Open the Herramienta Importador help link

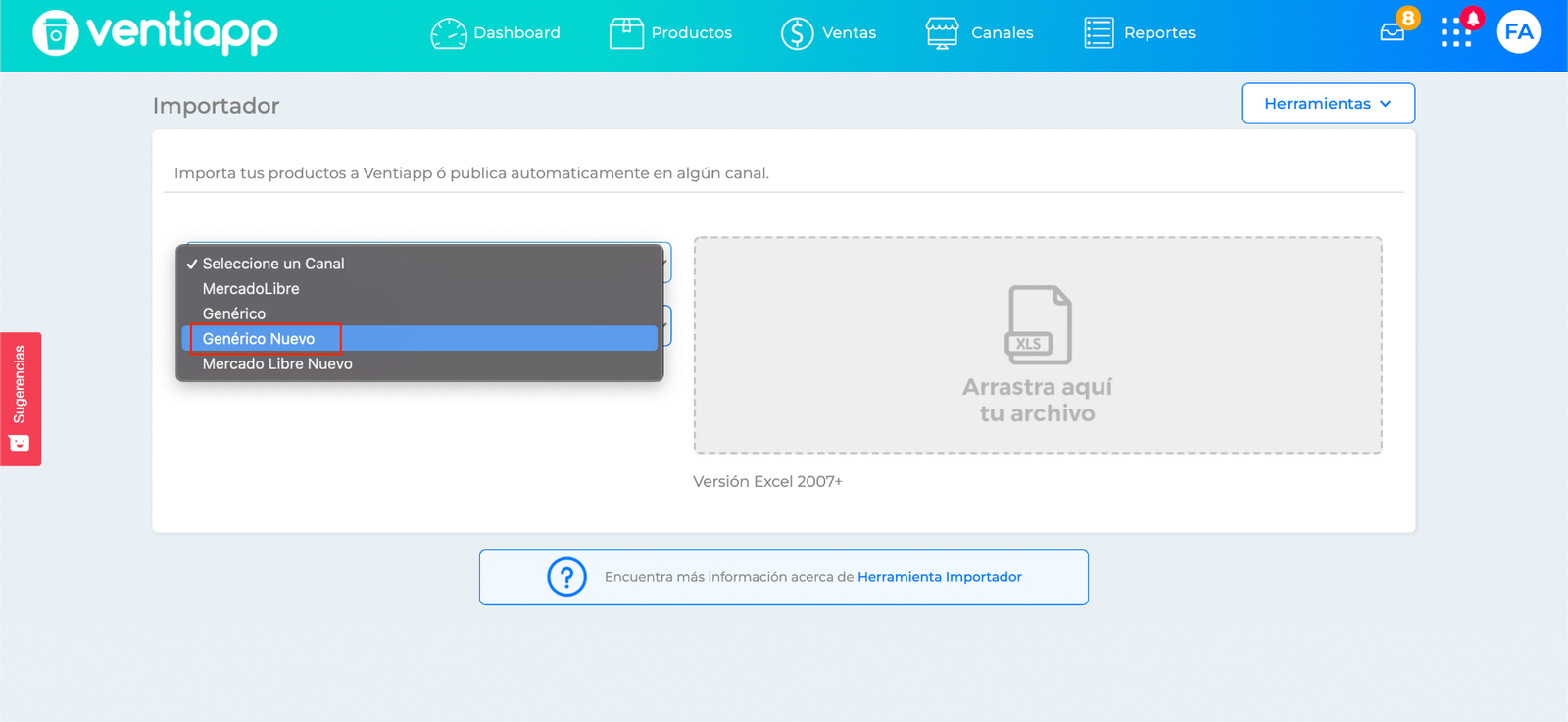(x=940, y=577)
